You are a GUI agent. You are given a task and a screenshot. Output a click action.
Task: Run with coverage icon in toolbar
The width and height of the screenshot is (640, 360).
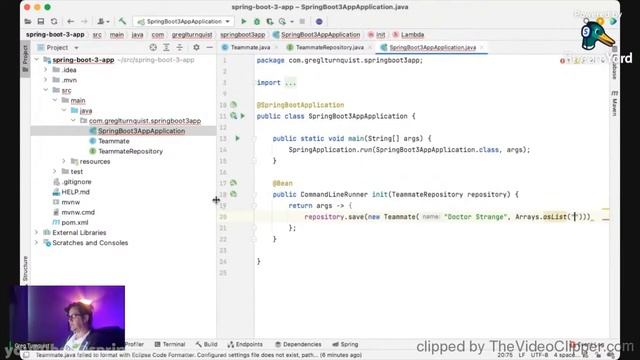[270, 21]
